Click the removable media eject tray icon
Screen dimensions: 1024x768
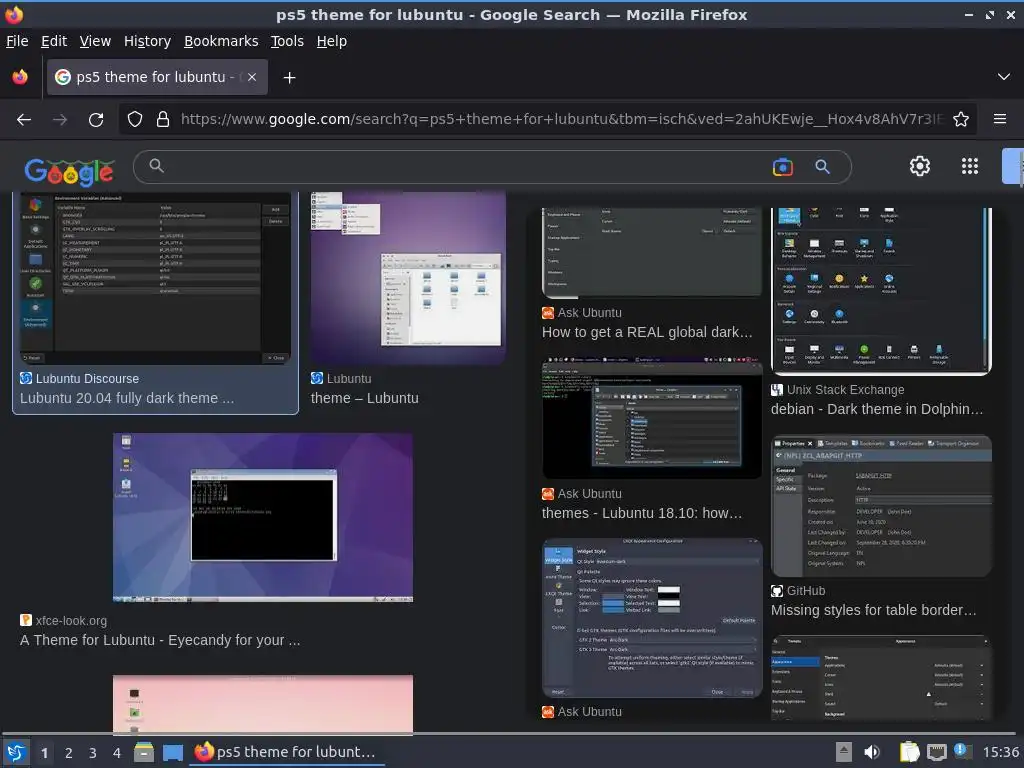(844, 752)
